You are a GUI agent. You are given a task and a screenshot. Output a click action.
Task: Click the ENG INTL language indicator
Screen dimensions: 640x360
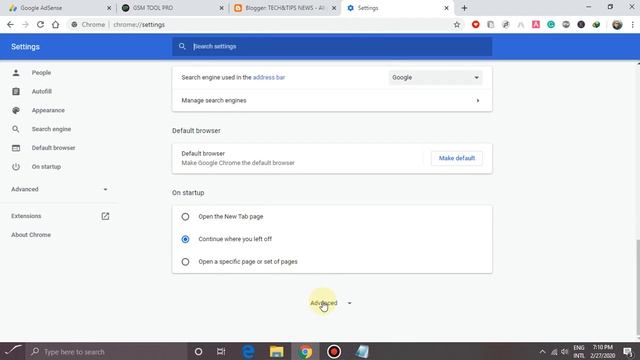click(x=579, y=351)
